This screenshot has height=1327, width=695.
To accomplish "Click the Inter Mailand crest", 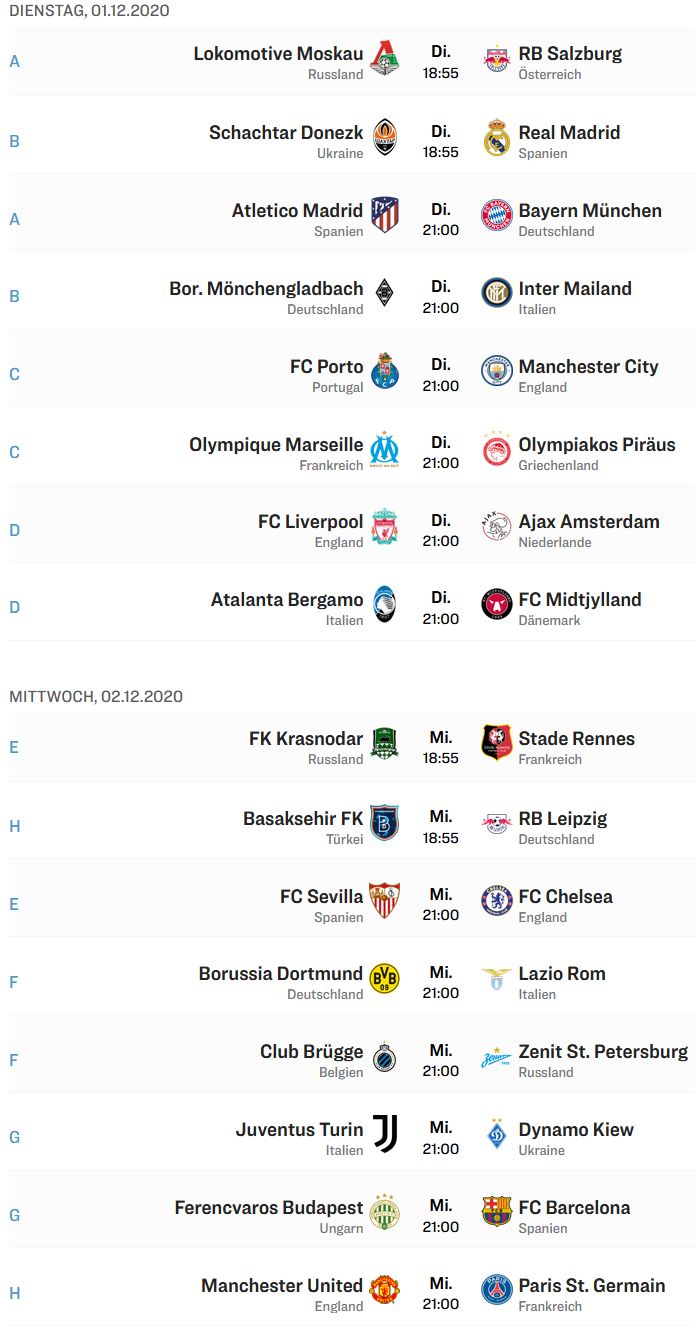I will click(497, 293).
